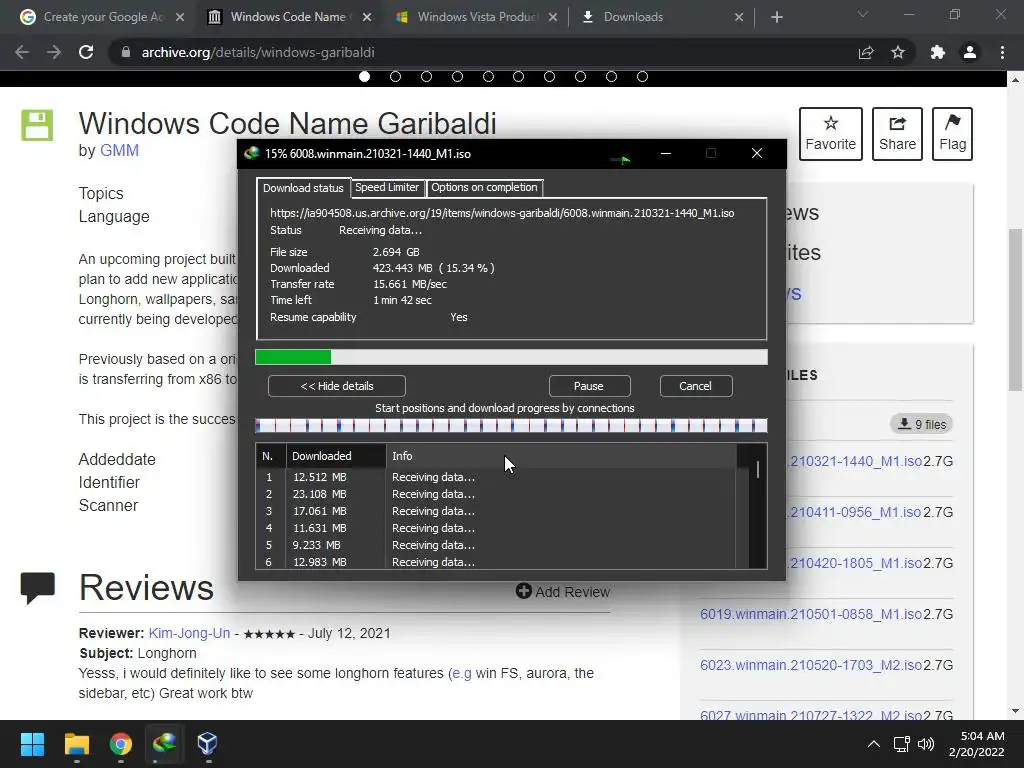Open a new browser tab
Viewport: 1024px width, 768px height.
[776, 17]
